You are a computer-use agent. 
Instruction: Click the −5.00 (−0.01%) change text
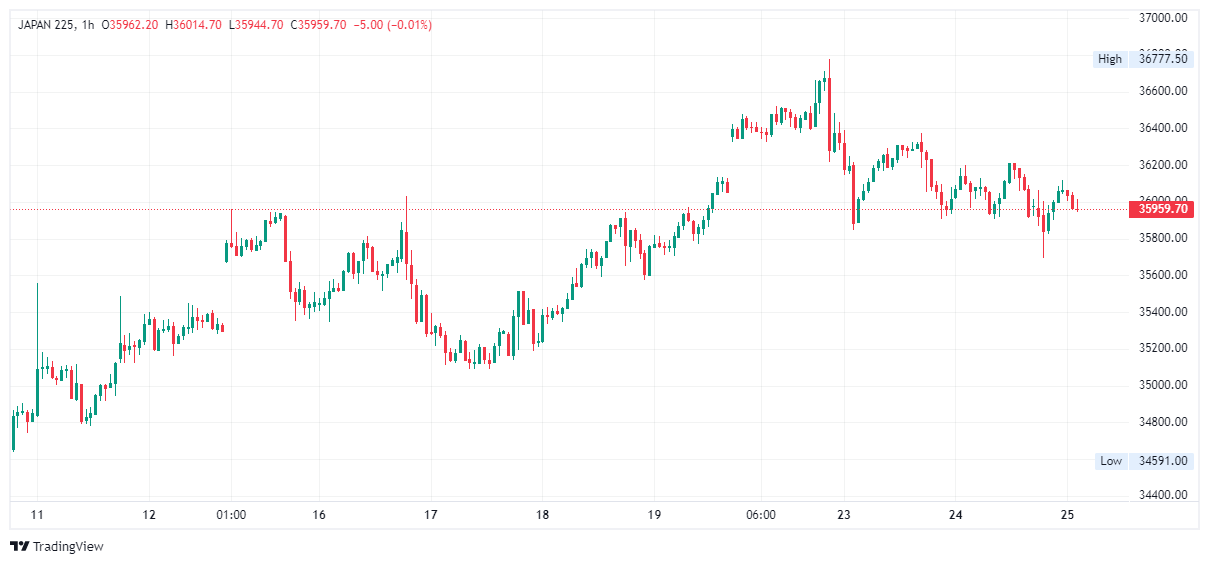pos(393,24)
